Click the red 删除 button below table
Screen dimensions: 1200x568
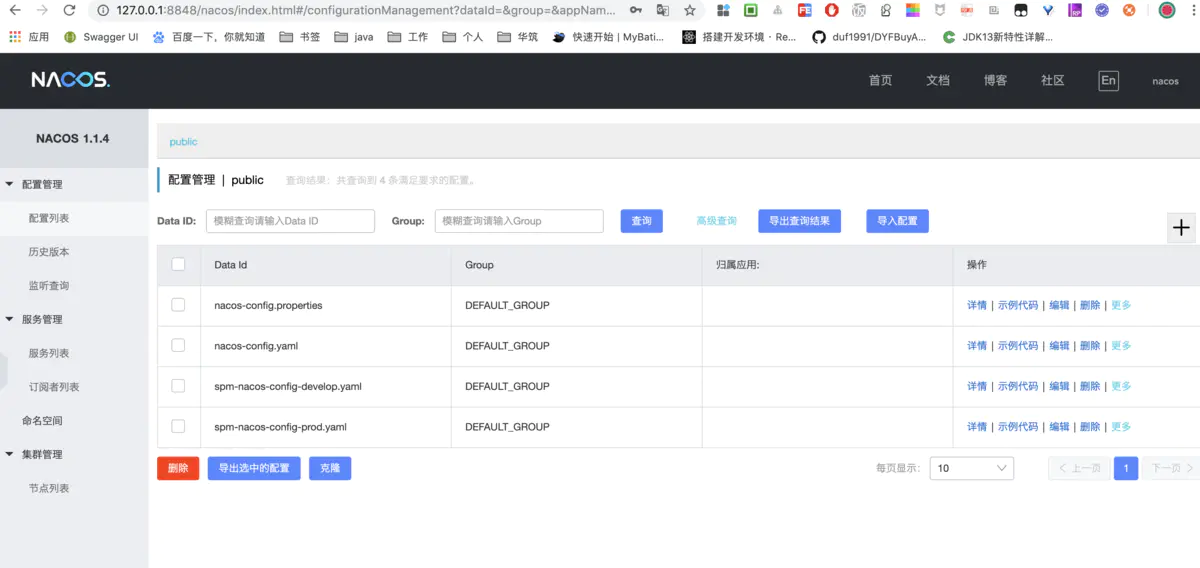pyautogui.click(x=178, y=468)
